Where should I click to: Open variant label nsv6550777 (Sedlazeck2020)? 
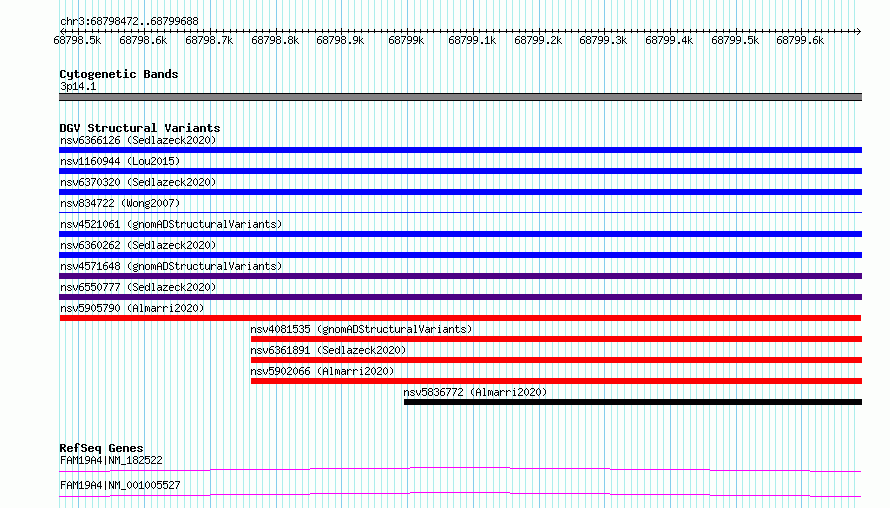[138, 287]
